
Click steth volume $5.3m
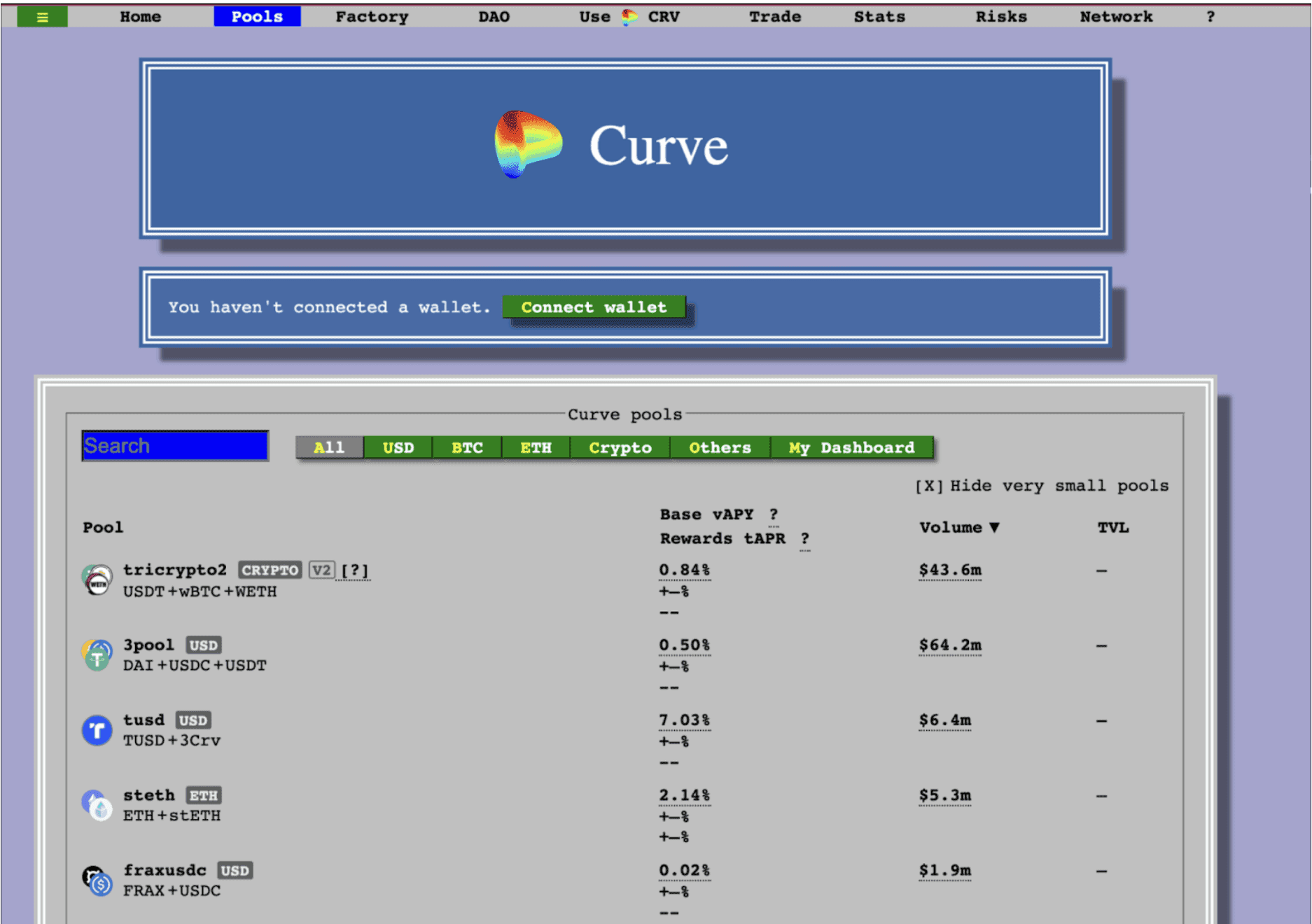945,795
